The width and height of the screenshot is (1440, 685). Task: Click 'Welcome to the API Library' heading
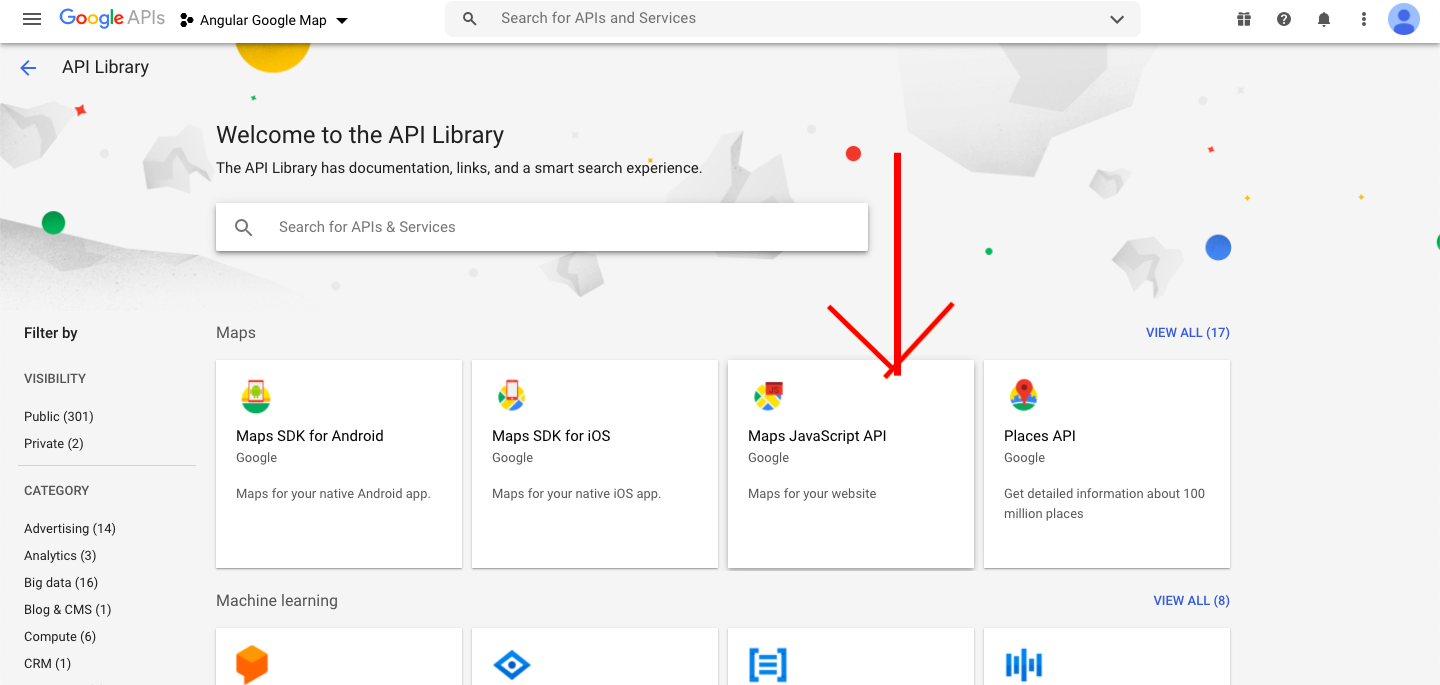360,135
